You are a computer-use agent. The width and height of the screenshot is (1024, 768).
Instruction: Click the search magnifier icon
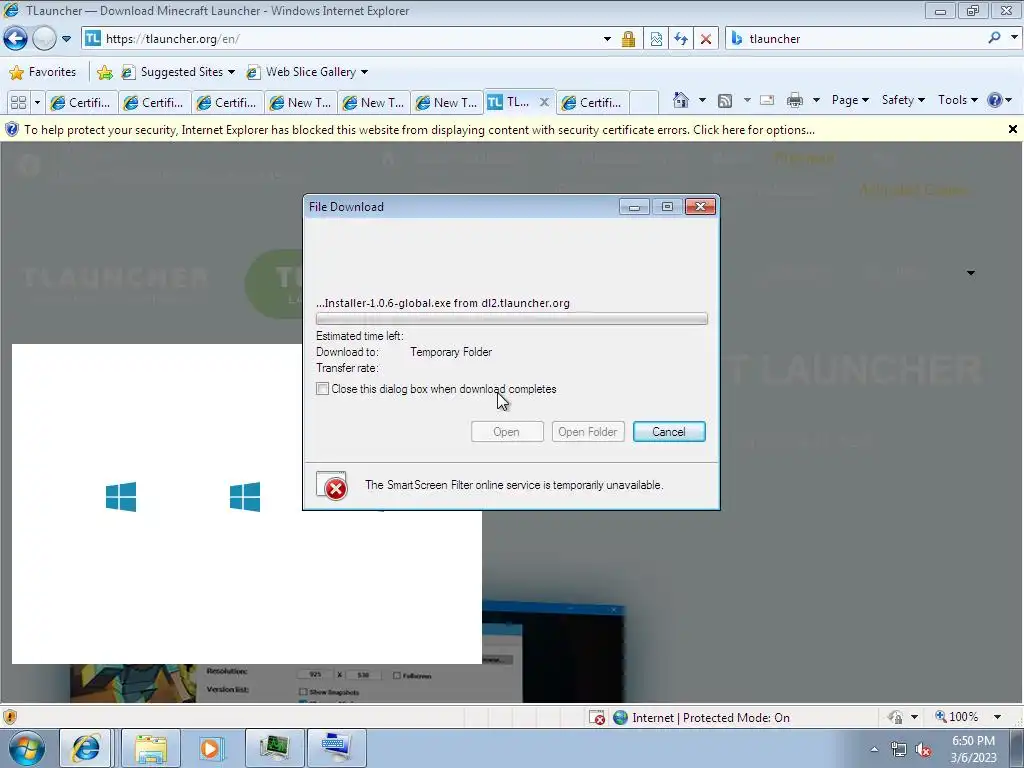(x=994, y=38)
